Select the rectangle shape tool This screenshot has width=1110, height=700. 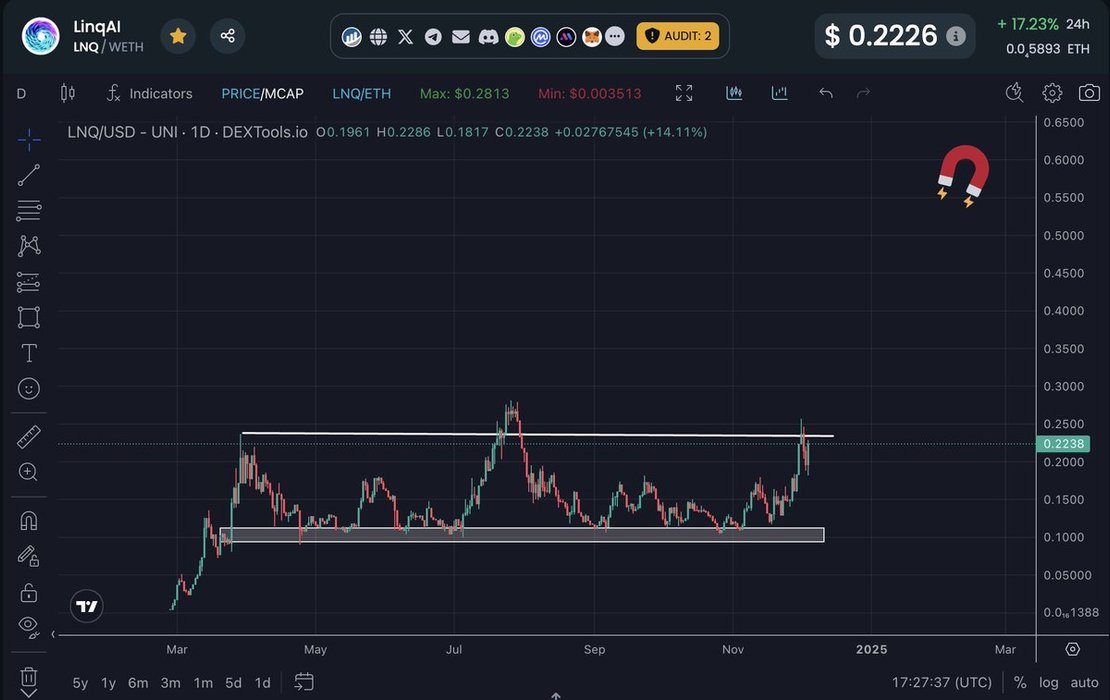(x=29, y=317)
